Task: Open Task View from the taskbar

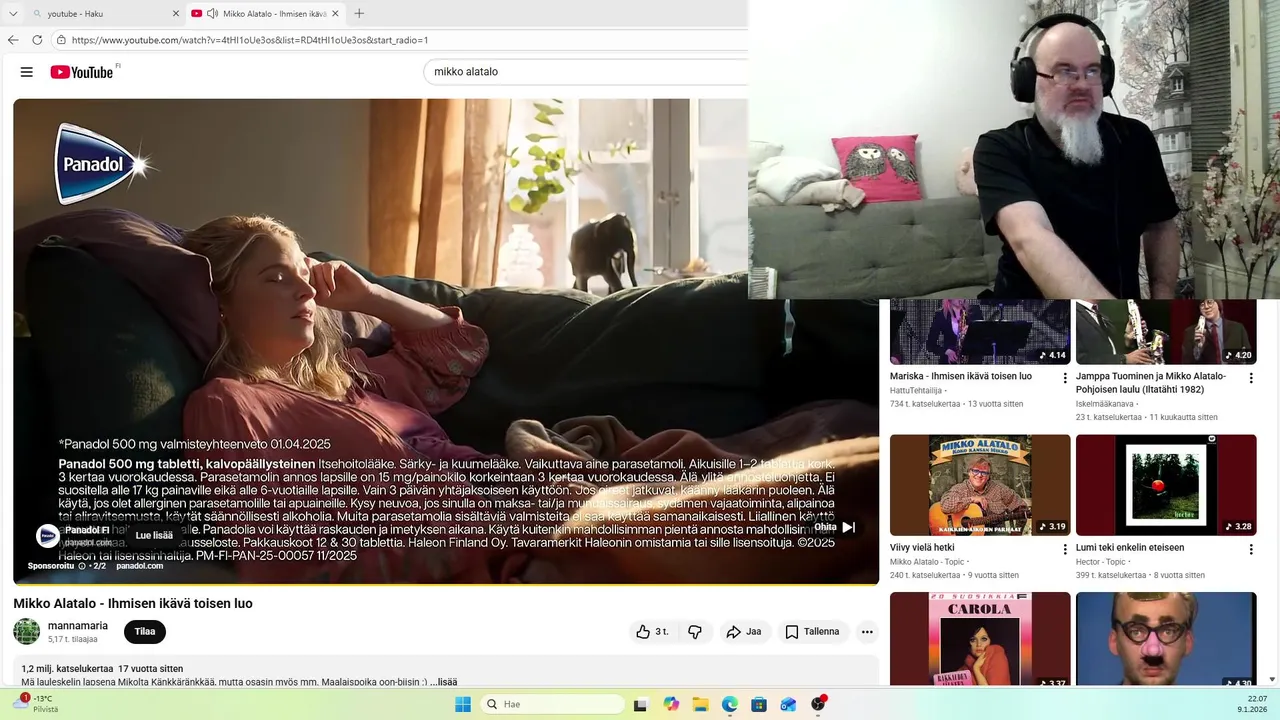Action: [640, 704]
